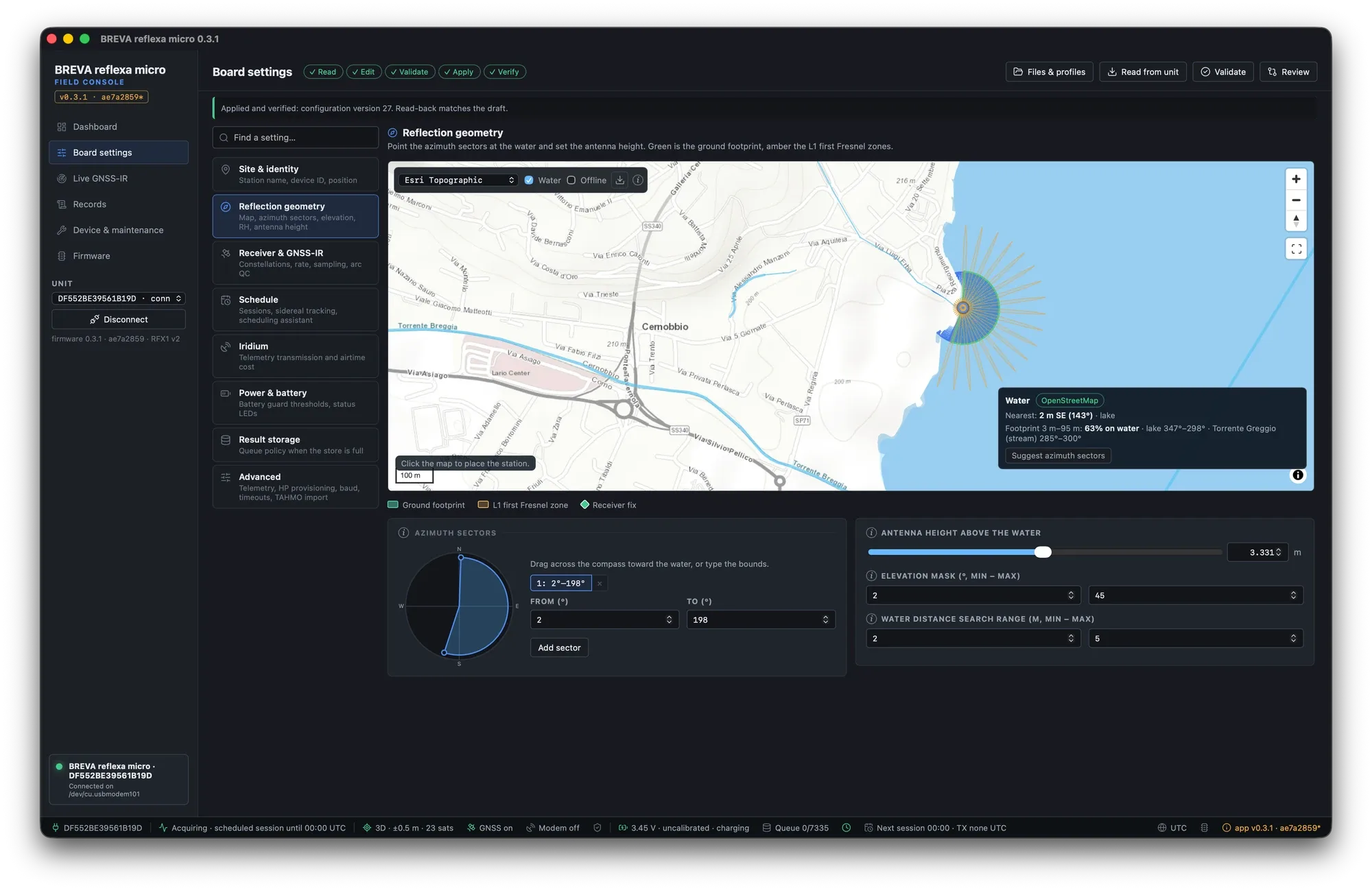Select Receiver & GNSS-IR settings
Viewport: 1372px width, 891px height.
[x=296, y=263]
